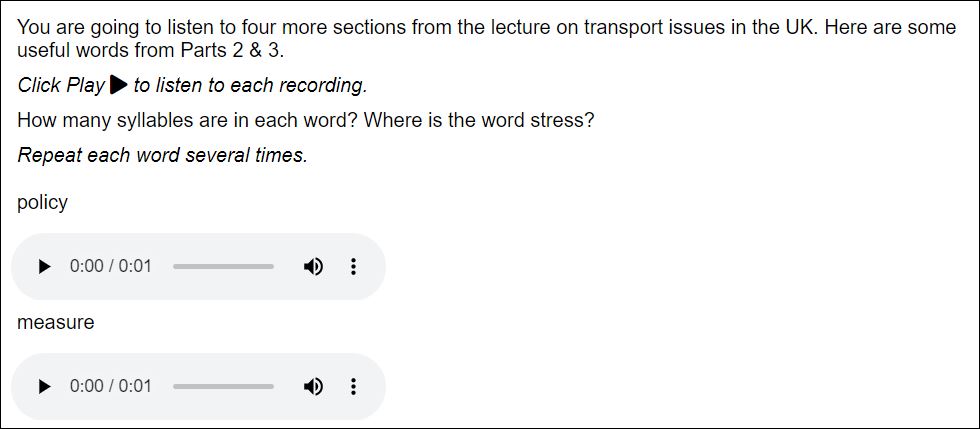Click the time display on the "policy" player
Viewport: 980px width, 429px height.
click(x=110, y=267)
